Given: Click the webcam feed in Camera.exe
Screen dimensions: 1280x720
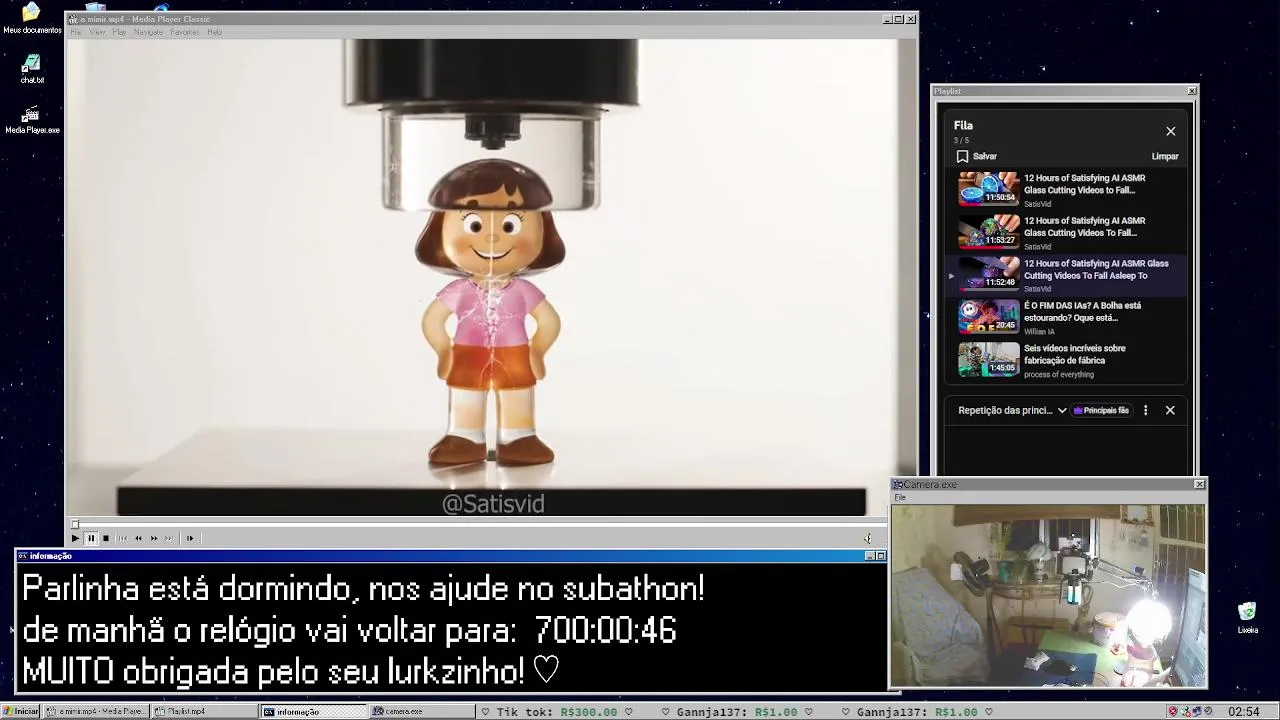Looking at the screenshot, I should point(1048,595).
